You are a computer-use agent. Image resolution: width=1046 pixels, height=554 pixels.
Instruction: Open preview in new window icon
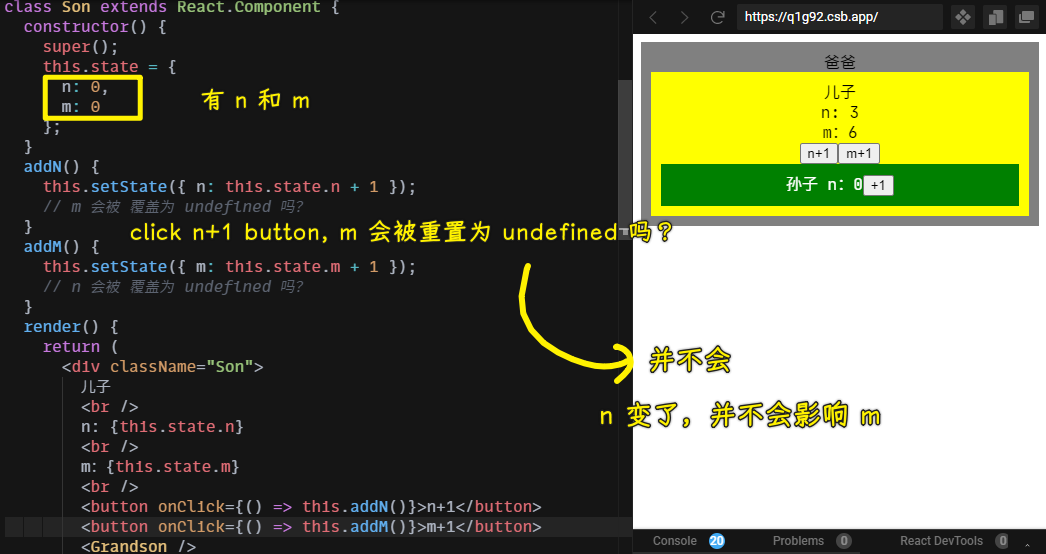tap(1025, 17)
